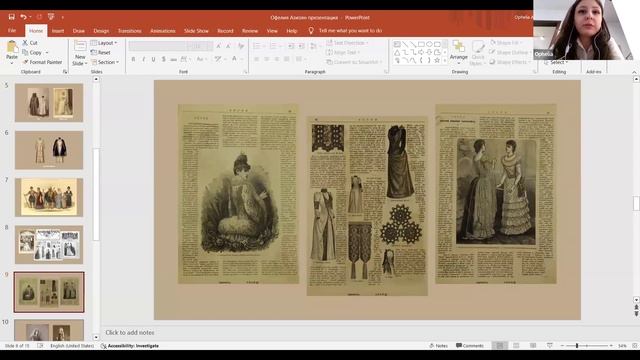This screenshot has height=360, width=640.
Task: Expand the shapes gallery More arrow
Action: click(x=445, y=60)
